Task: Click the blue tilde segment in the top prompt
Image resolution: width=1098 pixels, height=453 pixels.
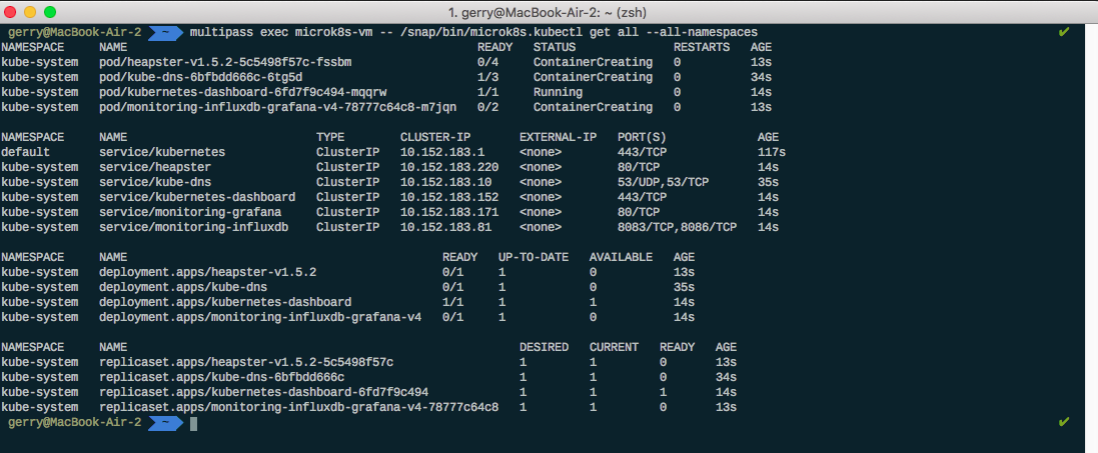Action: click(x=163, y=32)
